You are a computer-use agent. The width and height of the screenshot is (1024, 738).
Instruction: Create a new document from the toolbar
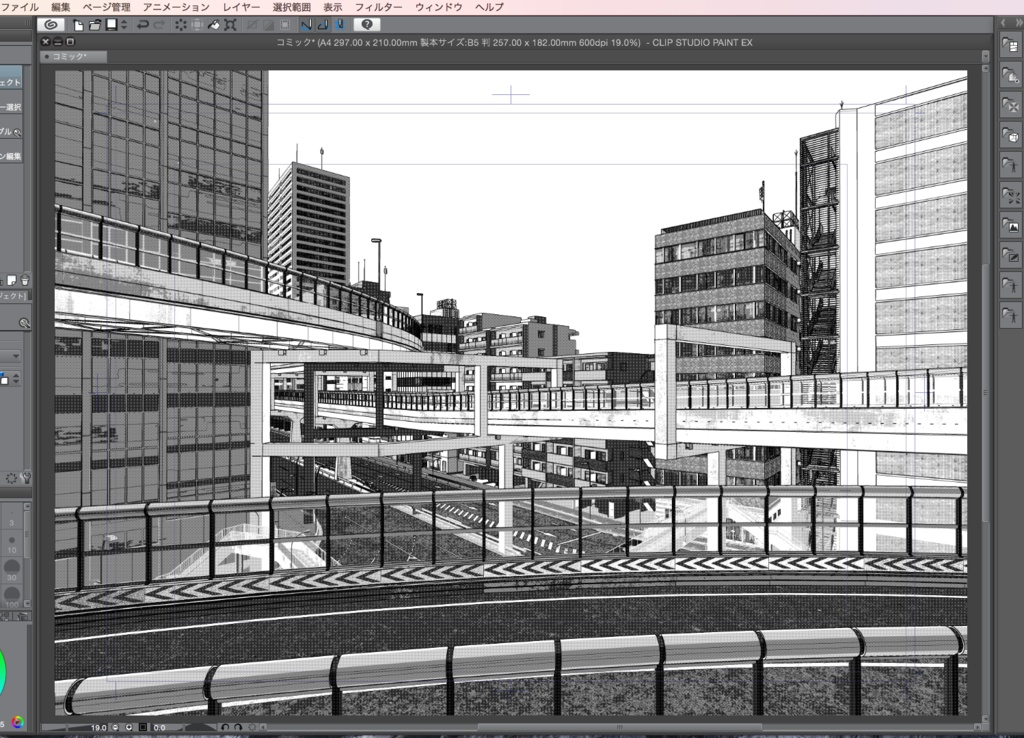click(78, 25)
